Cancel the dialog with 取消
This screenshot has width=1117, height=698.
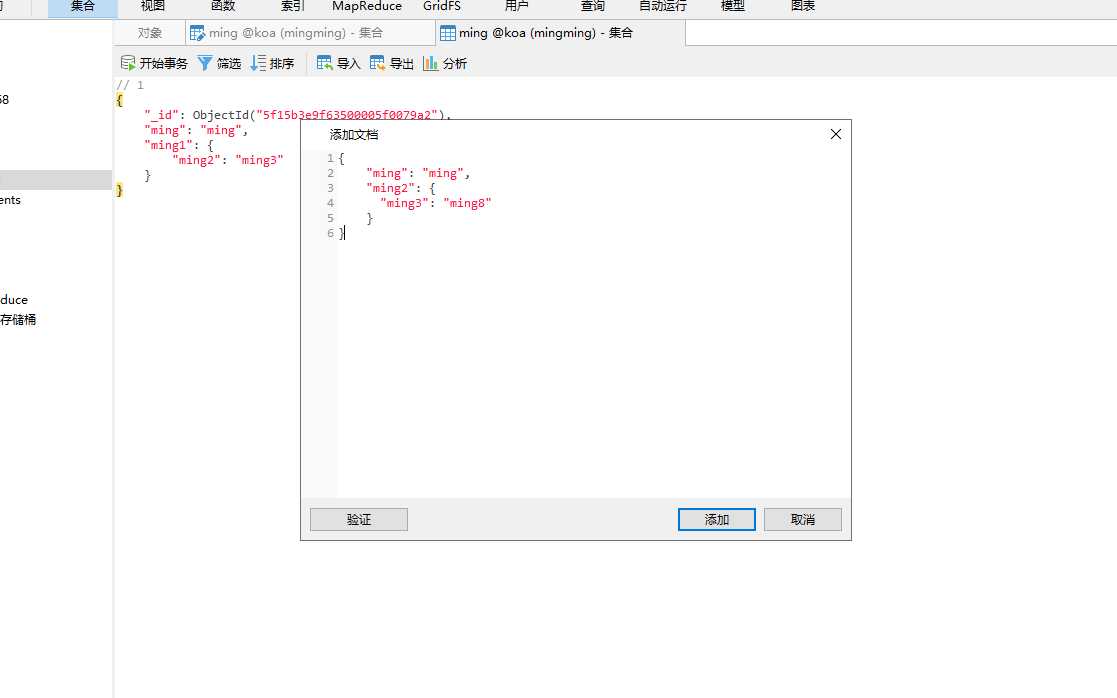point(803,519)
